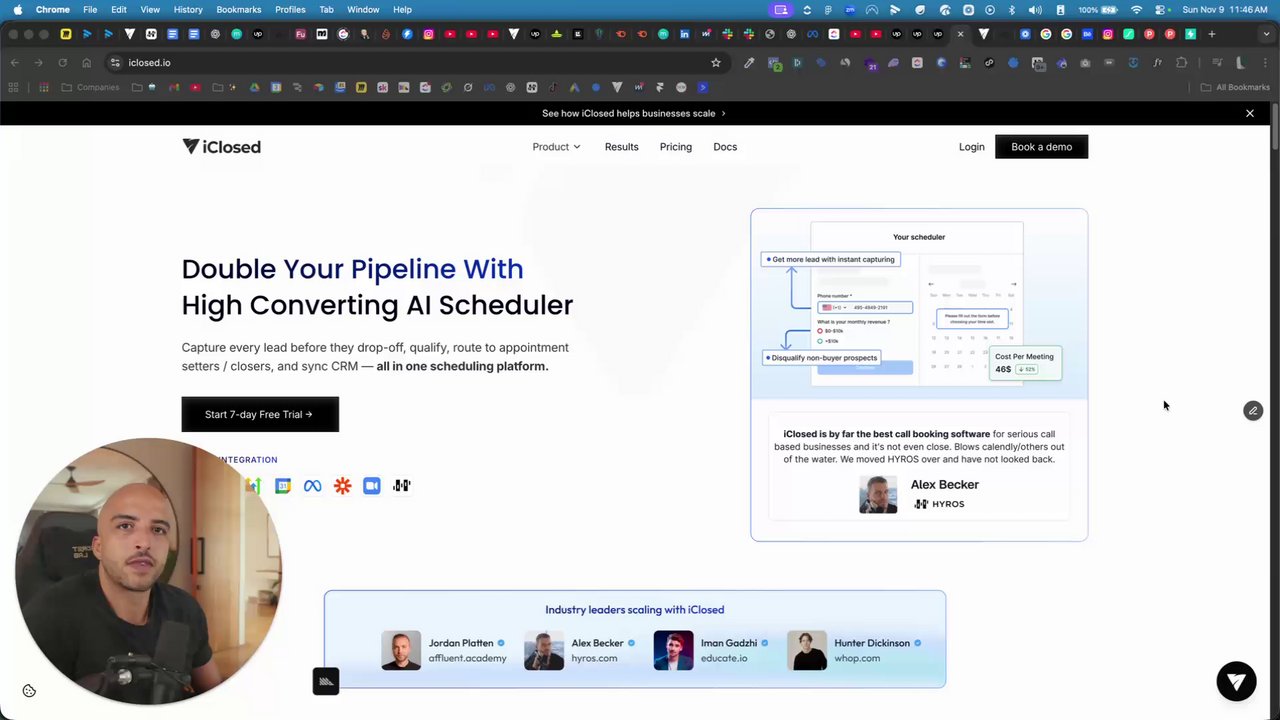Click the Meta integration icon
1280x720 pixels.
click(x=313, y=486)
